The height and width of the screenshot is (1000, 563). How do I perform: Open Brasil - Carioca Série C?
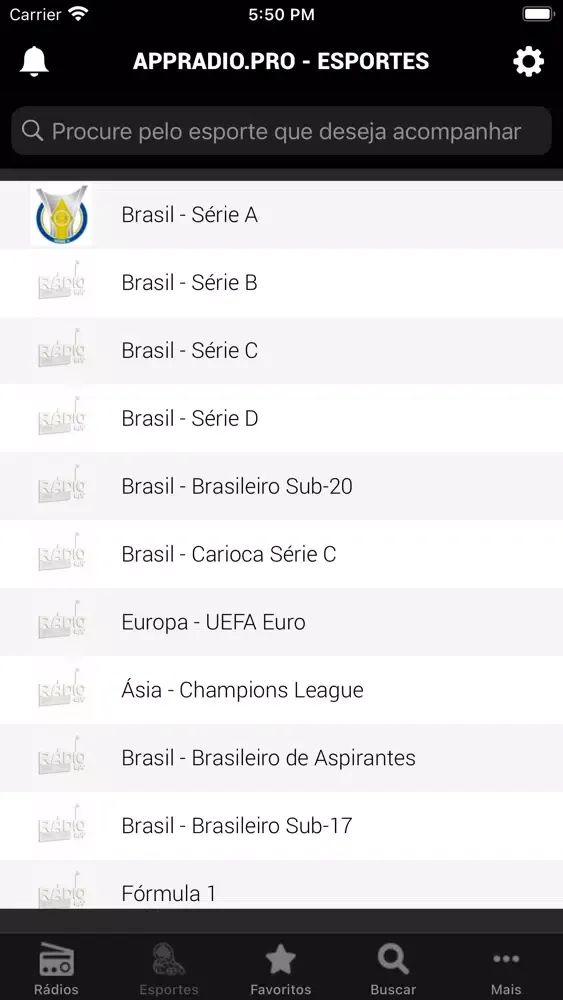pos(281,554)
